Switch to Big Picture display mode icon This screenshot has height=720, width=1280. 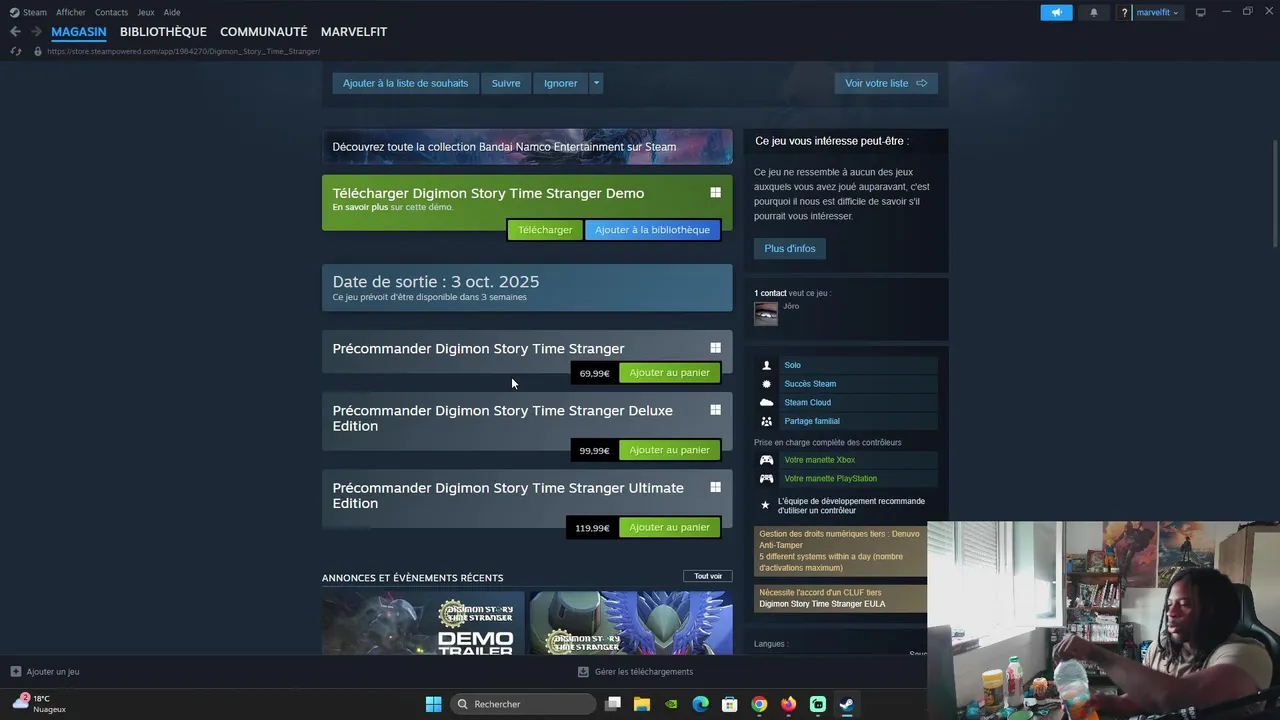click(x=1201, y=12)
